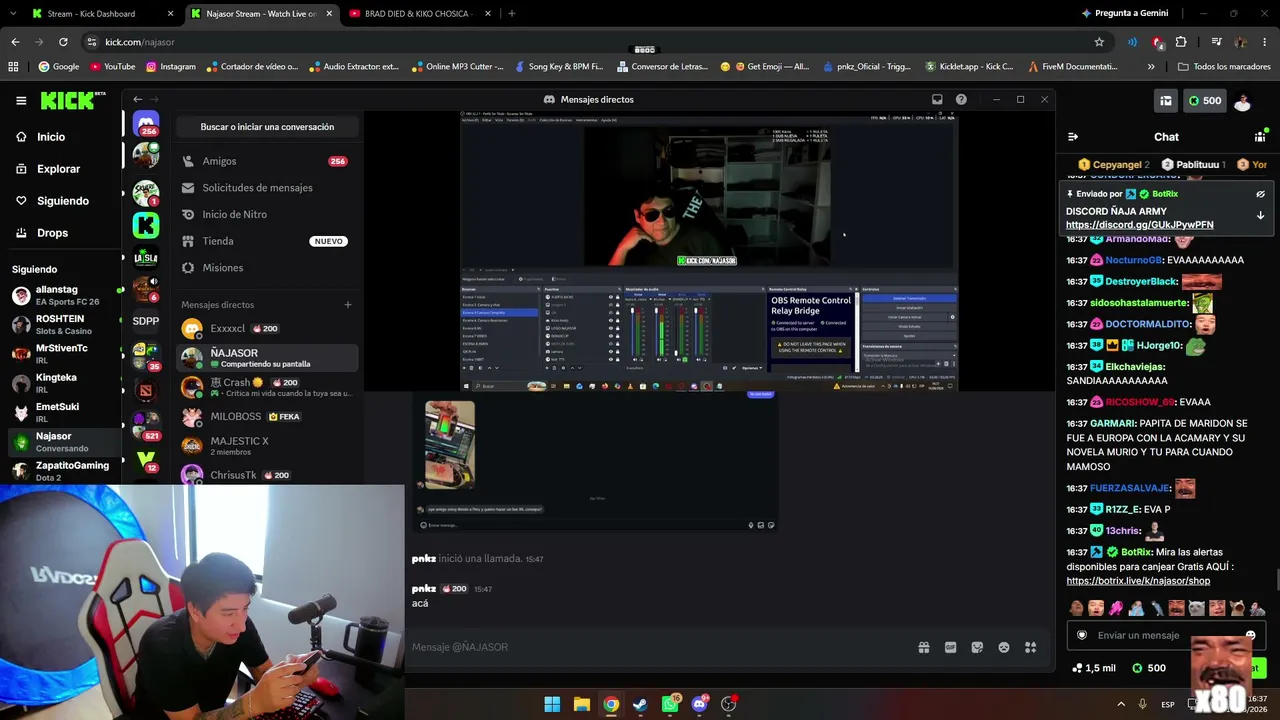Screen dimensions: 1280x720
Task: Open Discord sticker picker
Action: tap(977, 647)
